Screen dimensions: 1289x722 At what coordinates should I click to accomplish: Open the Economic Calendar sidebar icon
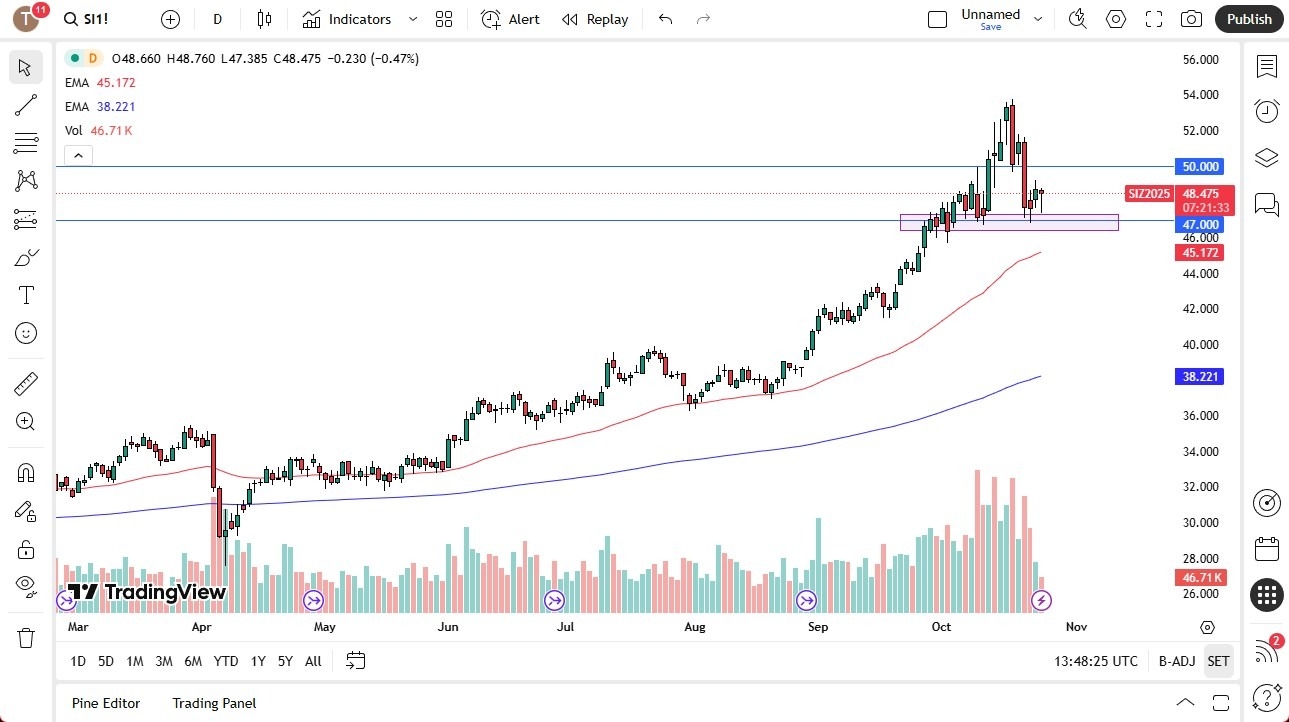[x=1266, y=548]
